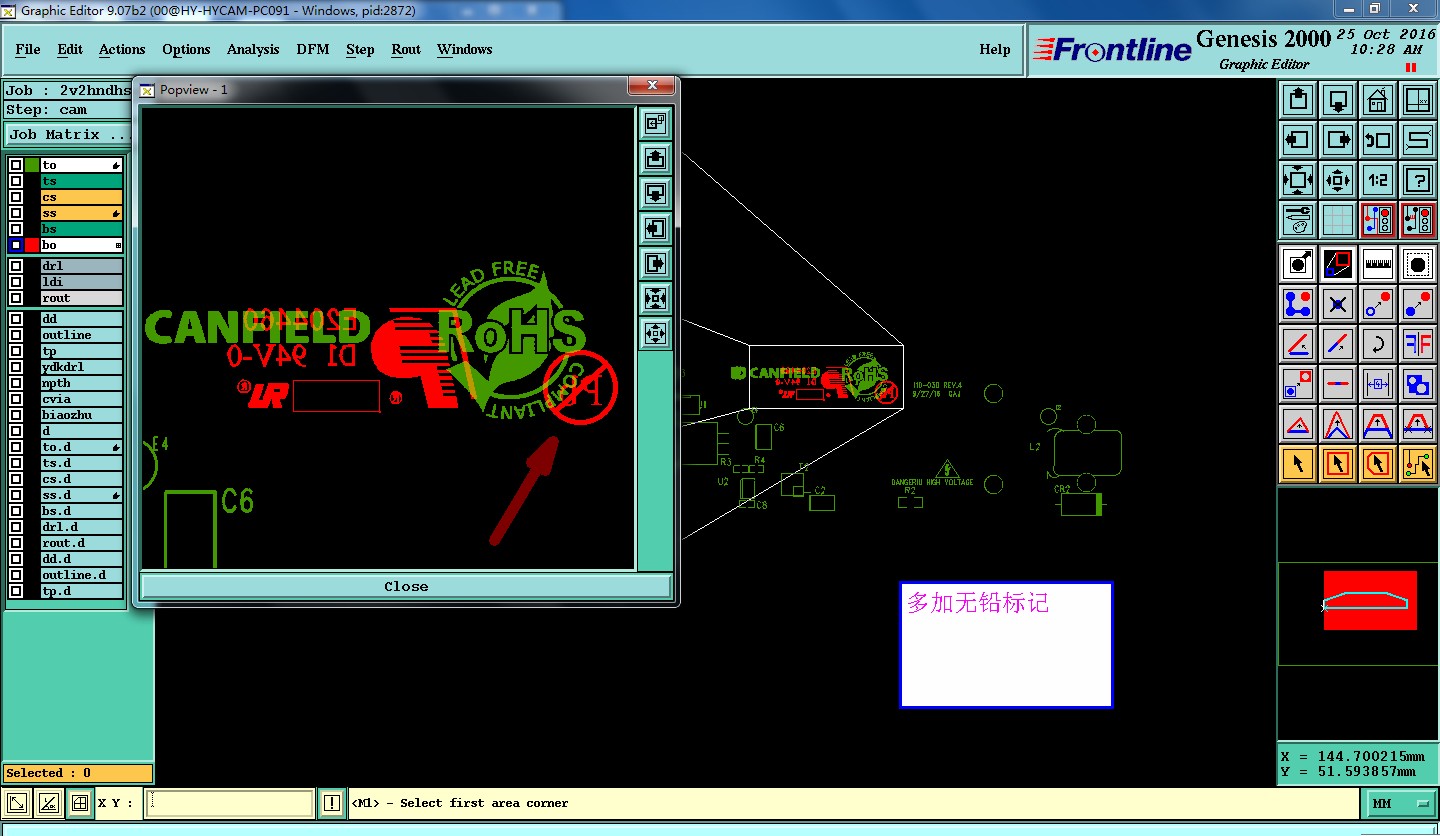Click the Job Matrix button

(68, 134)
